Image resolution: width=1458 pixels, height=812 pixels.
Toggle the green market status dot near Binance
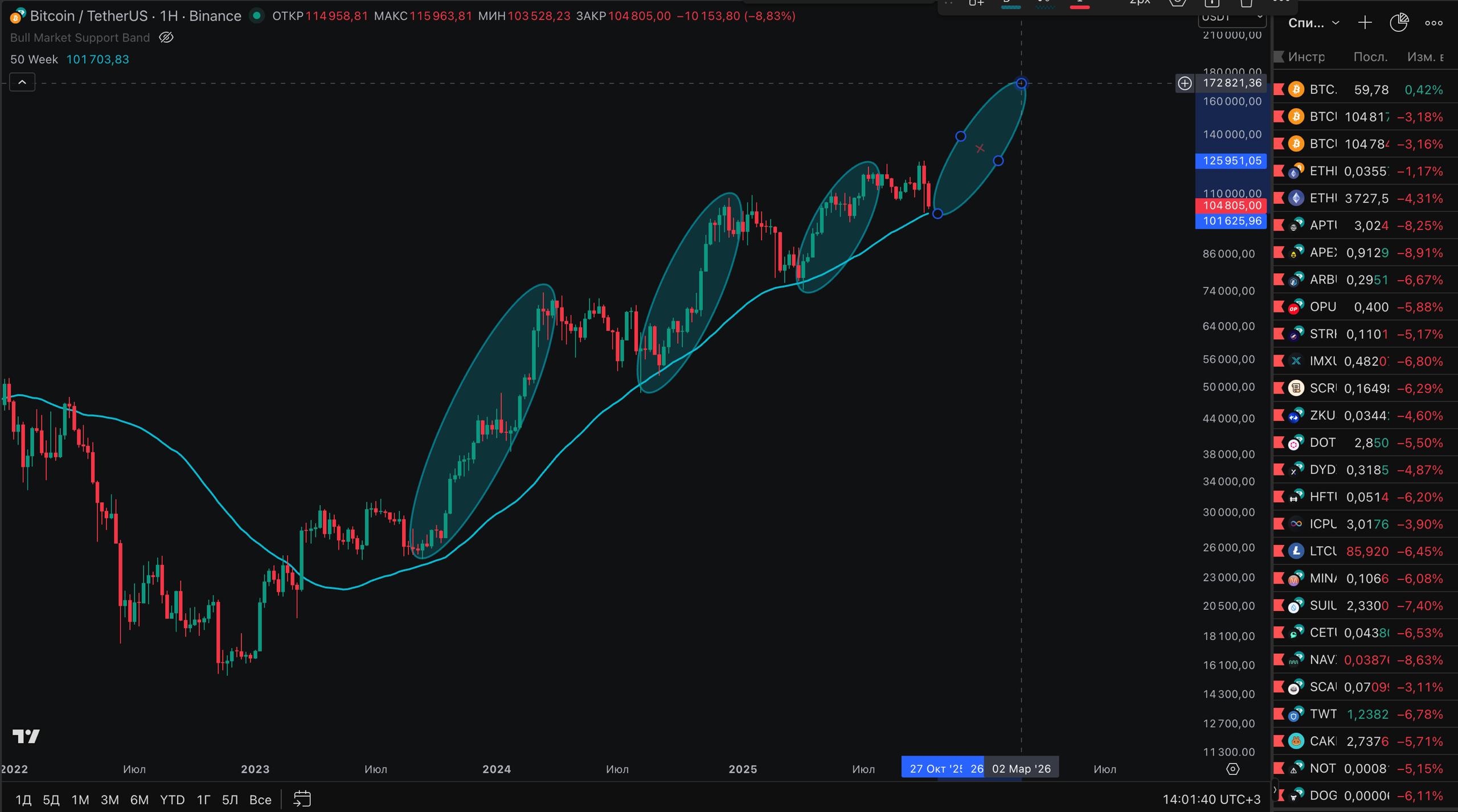pyautogui.click(x=257, y=16)
